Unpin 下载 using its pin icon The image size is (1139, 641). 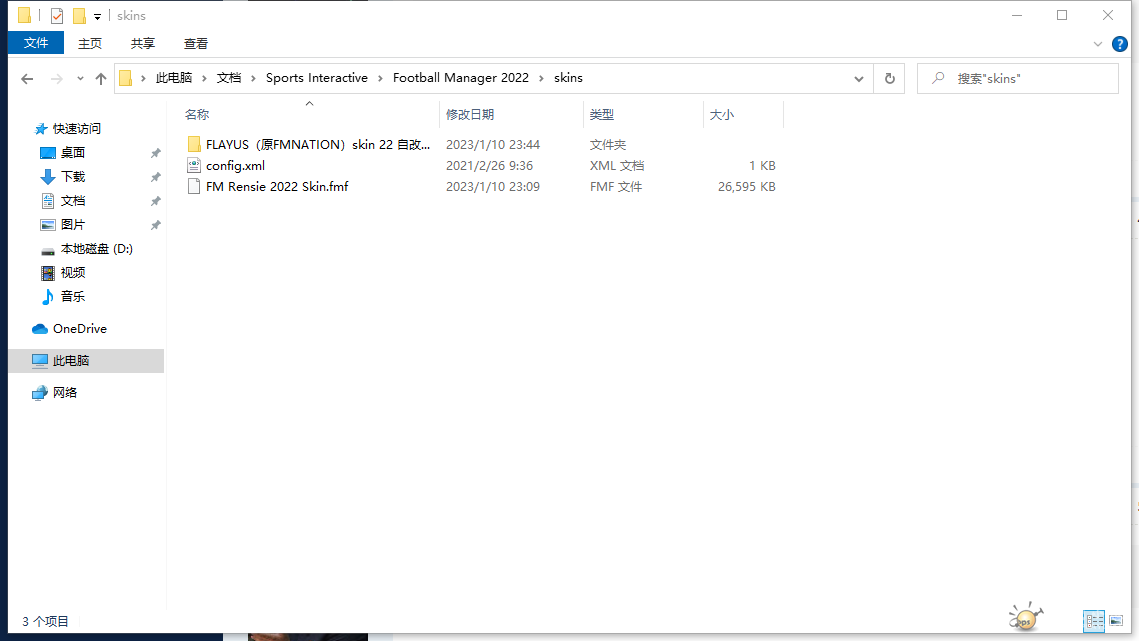(x=155, y=177)
